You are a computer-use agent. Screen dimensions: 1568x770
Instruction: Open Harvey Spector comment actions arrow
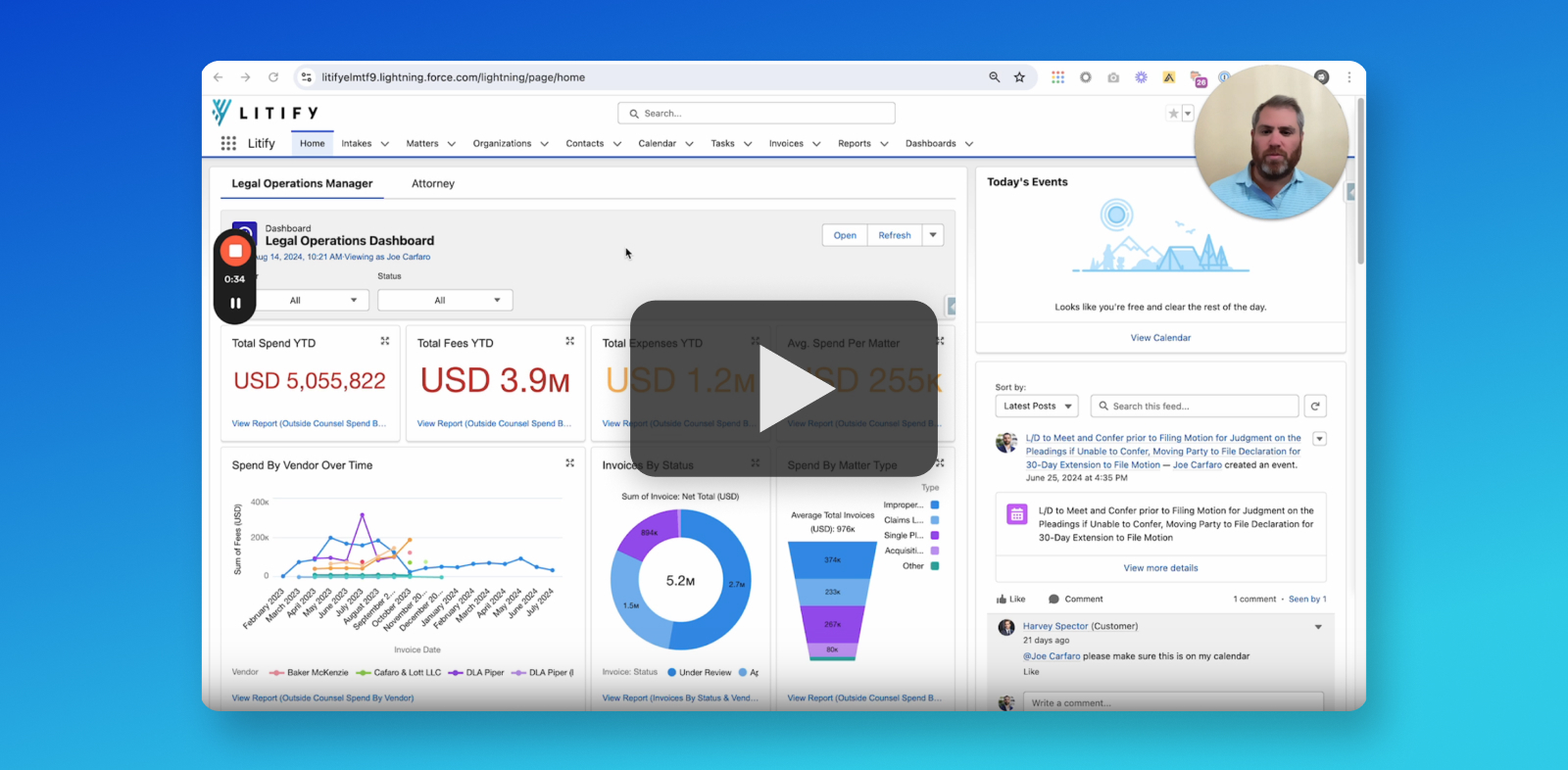coord(1318,627)
